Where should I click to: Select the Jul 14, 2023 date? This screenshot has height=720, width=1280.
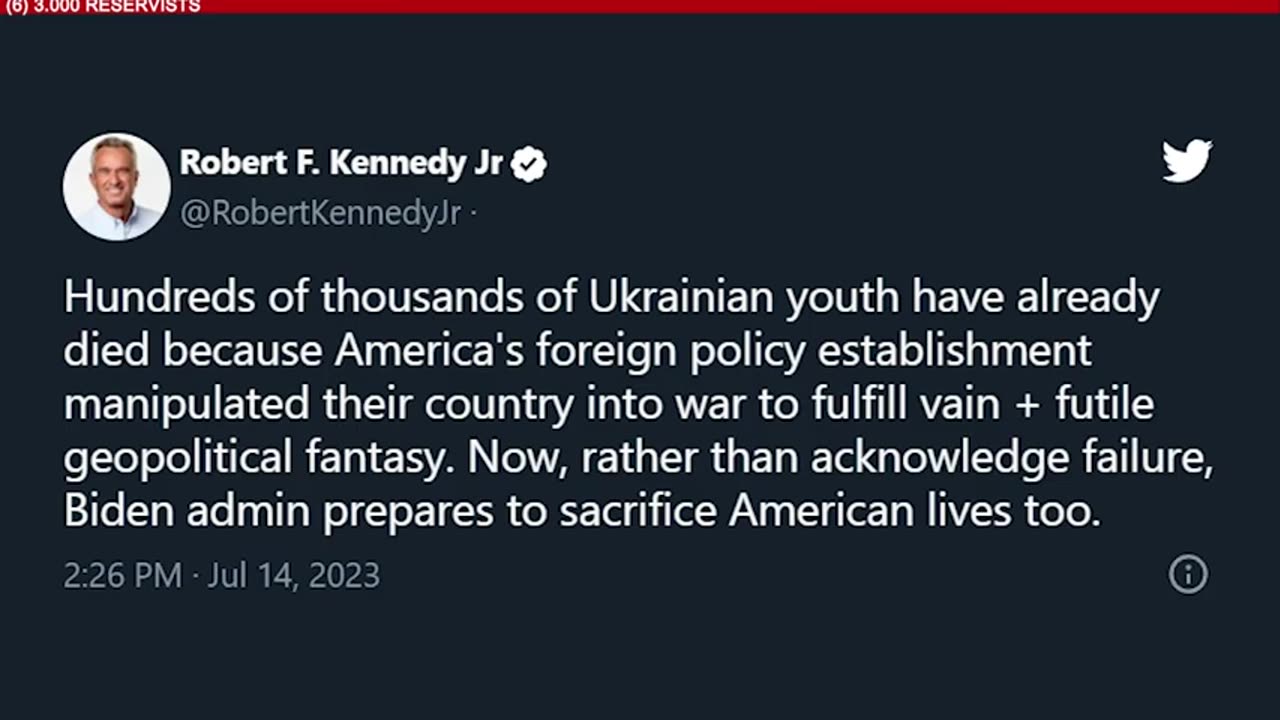293,575
